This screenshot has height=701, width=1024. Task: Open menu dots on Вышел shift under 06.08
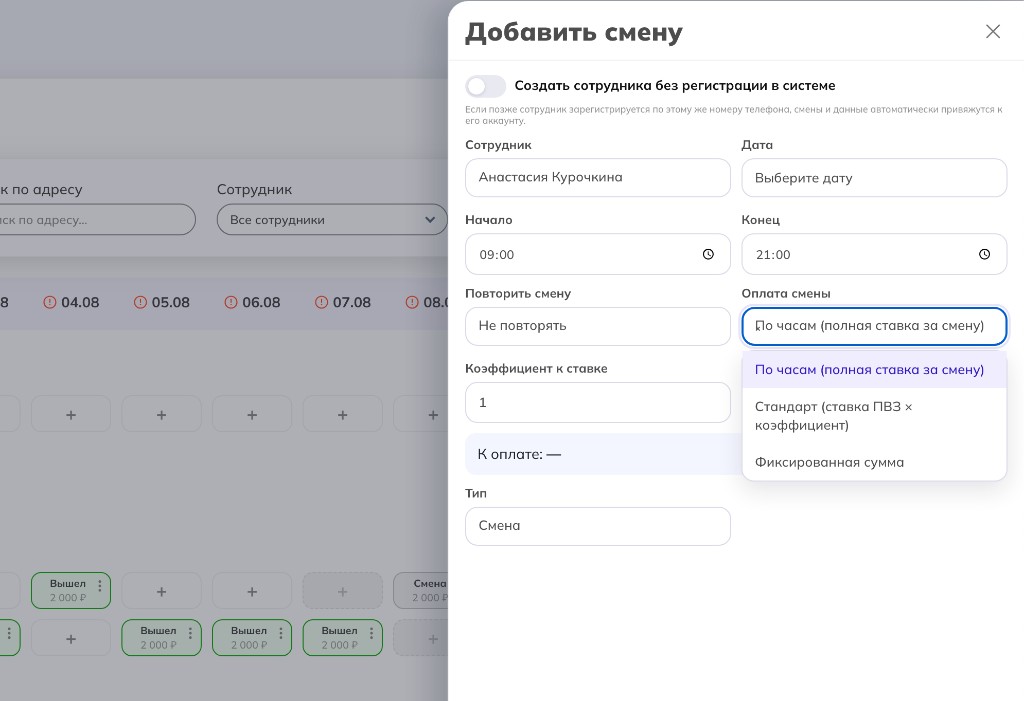[281, 632]
